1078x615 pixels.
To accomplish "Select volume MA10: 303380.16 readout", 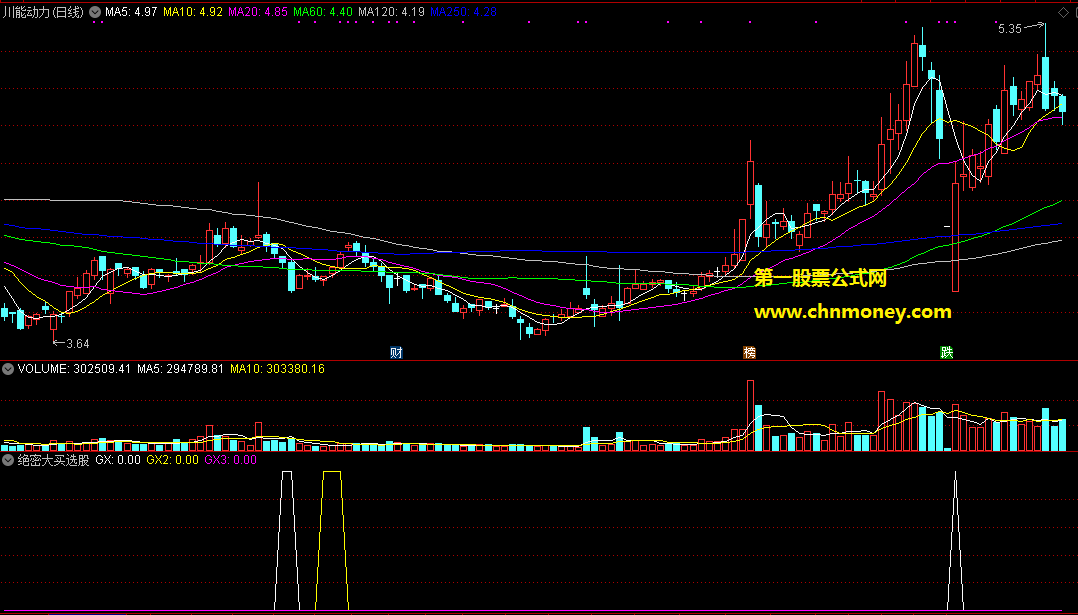I will tap(277, 369).
